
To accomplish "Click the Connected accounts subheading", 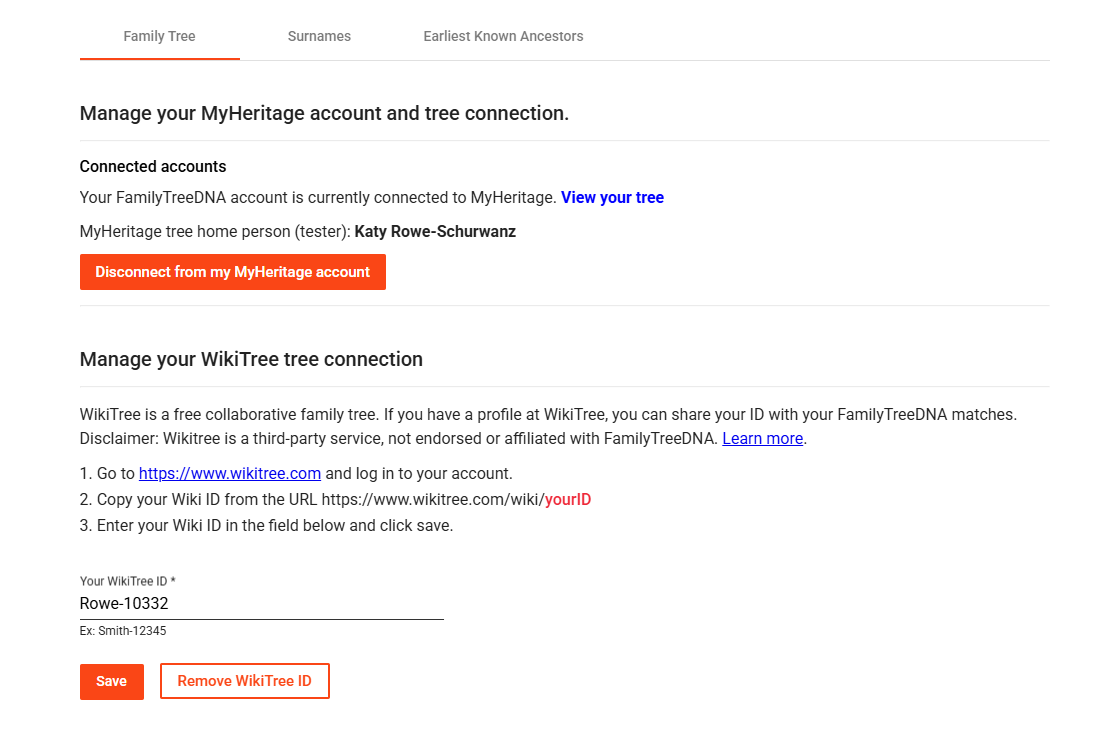I will [153, 167].
